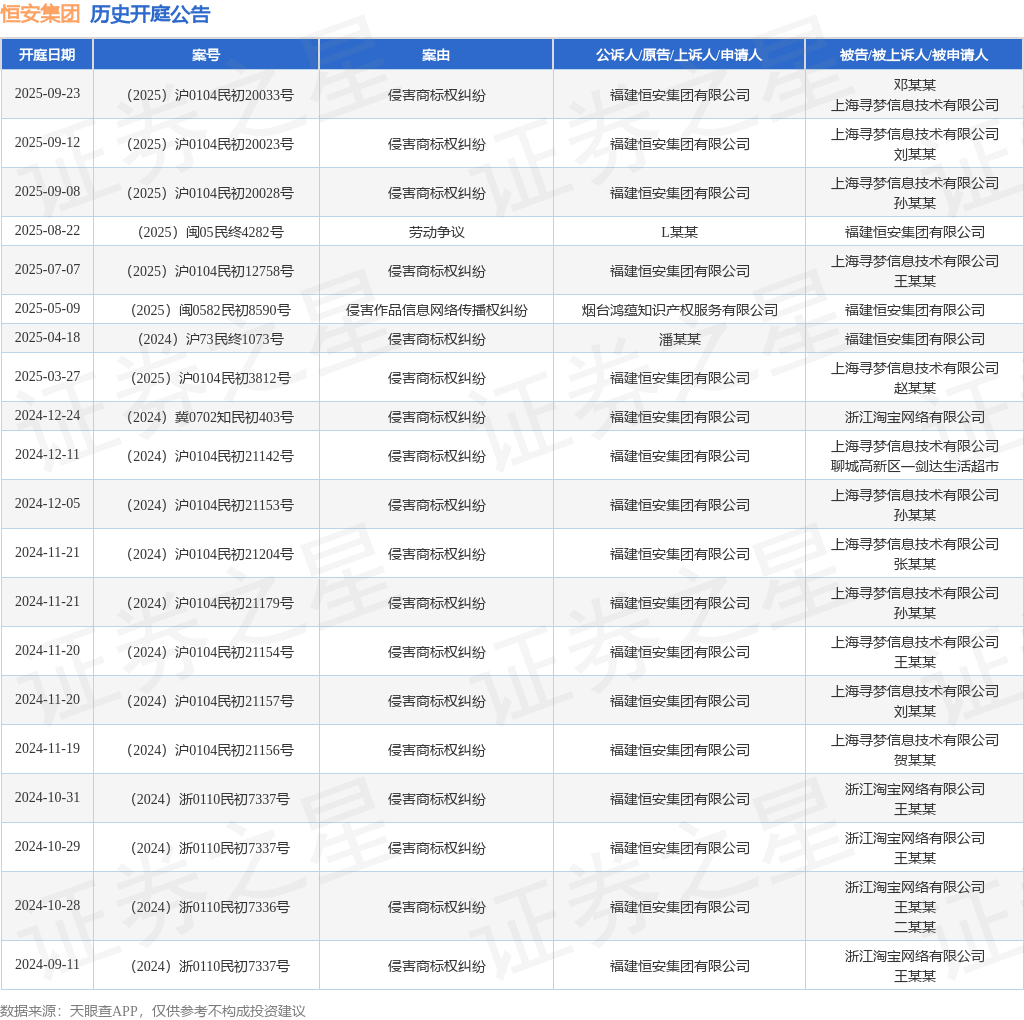Select case number 冀0702知民初403号
Image resolution: width=1024 pixels, height=1020 pixels.
(x=210, y=417)
